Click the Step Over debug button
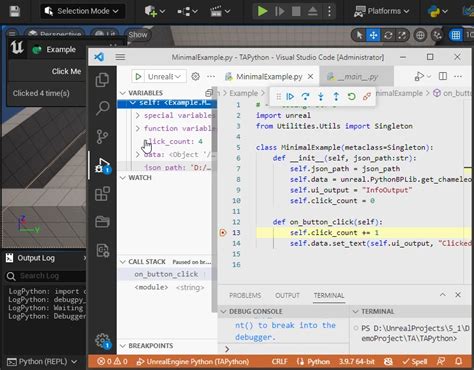The width and height of the screenshot is (474, 370). (305, 97)
